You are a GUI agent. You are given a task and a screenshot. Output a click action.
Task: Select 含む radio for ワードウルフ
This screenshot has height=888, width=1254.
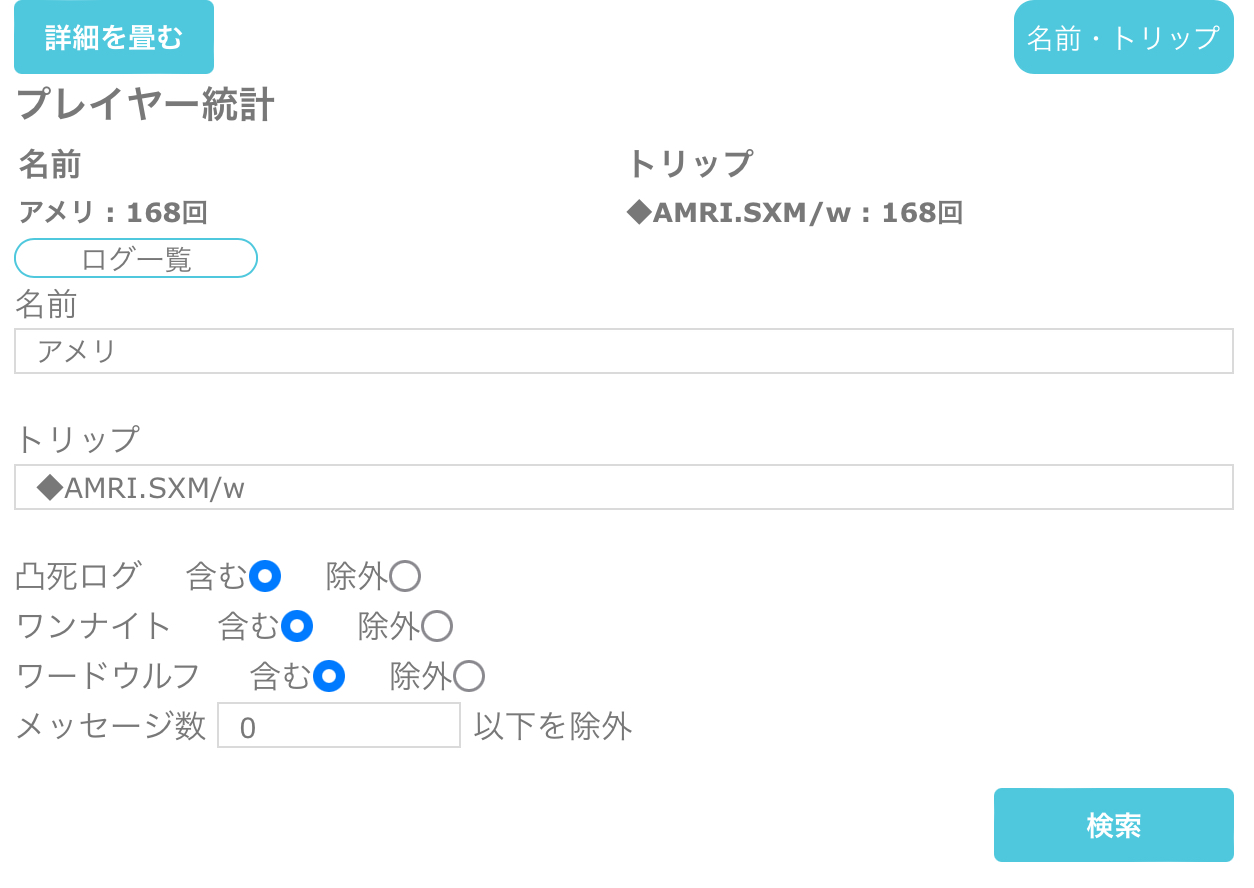(329, 676)
